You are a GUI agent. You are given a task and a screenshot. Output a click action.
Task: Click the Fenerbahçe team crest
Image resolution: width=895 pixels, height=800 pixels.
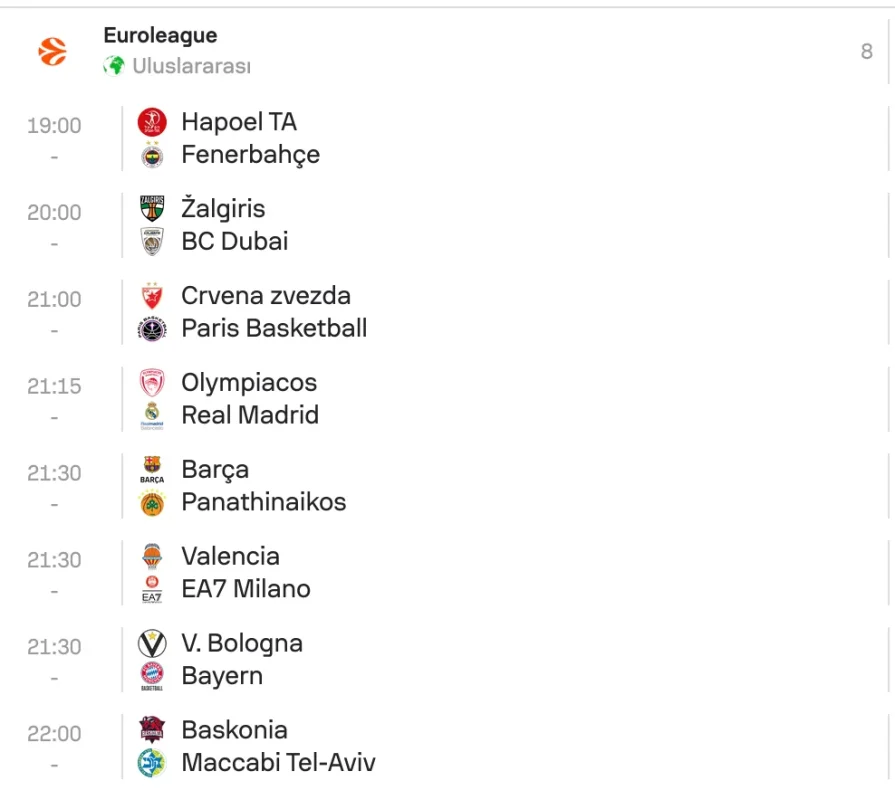pos(152,155)
